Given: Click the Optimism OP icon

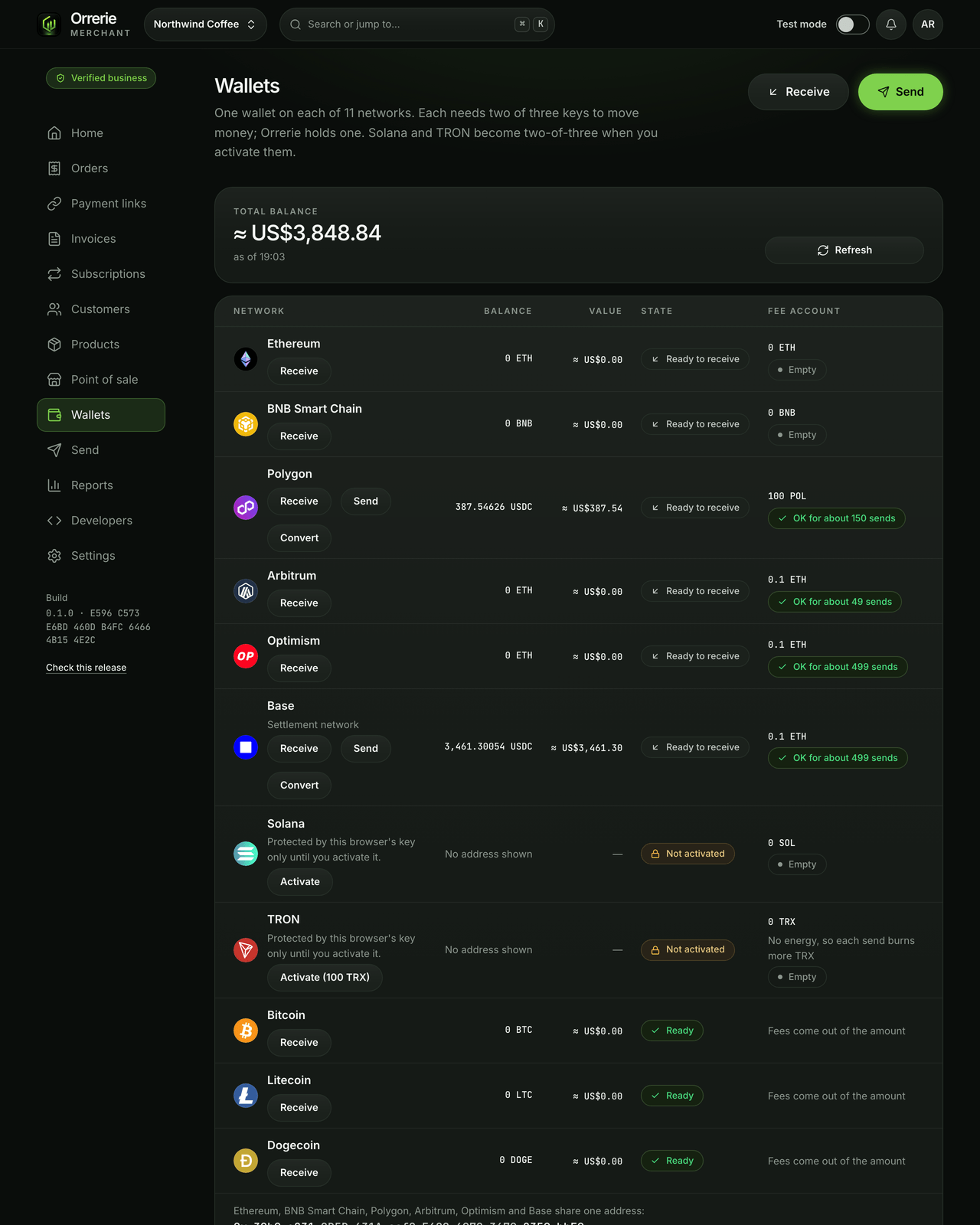Looking at the screenshot, I should pyautogui.click(x=246, y=655).
